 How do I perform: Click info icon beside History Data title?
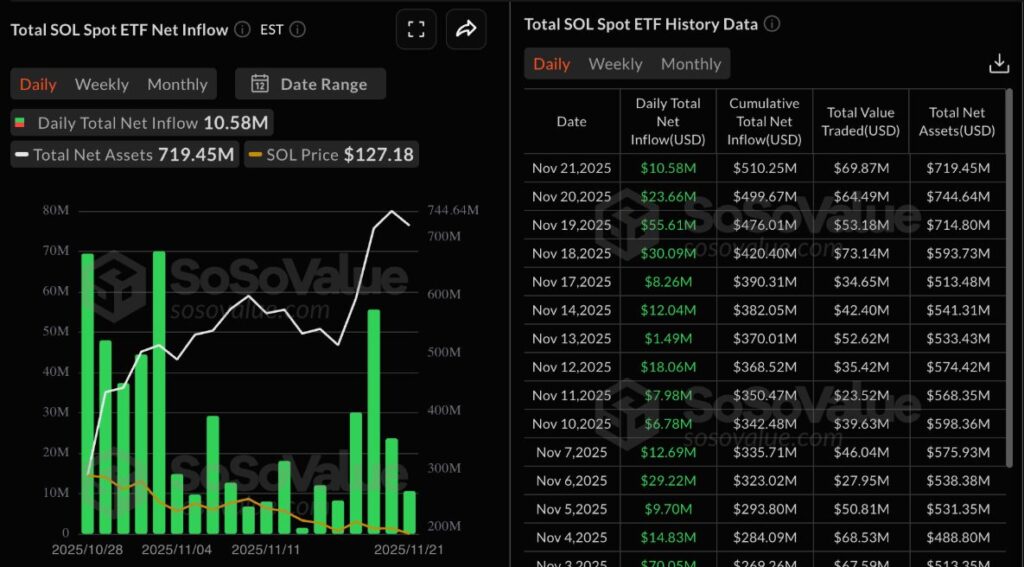[x=772, y=24]
